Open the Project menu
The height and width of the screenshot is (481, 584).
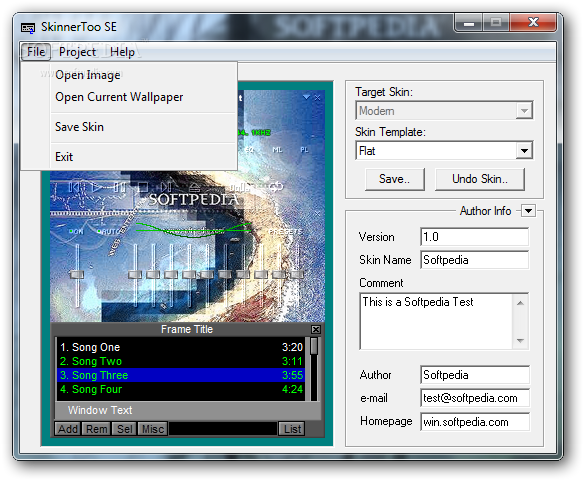point(77,52)
